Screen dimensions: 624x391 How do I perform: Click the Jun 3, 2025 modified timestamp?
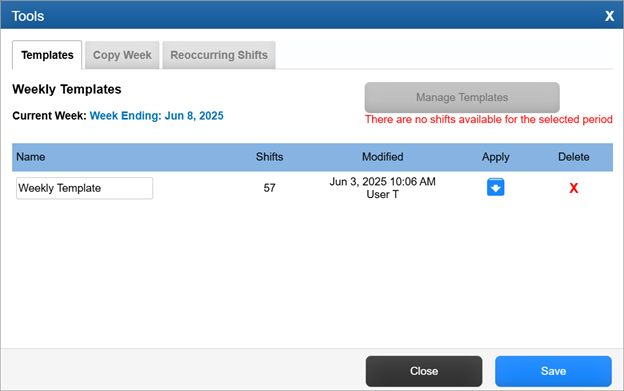tap(382, 182)
